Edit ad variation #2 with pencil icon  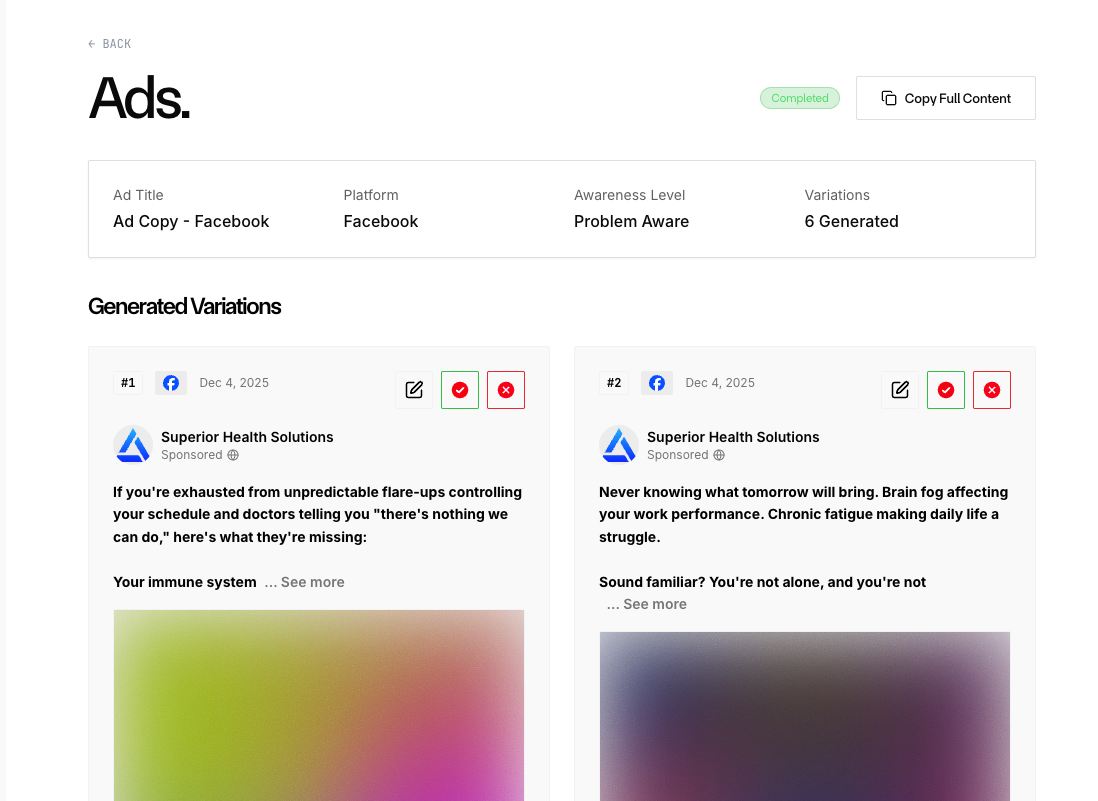tap(900, 390)
